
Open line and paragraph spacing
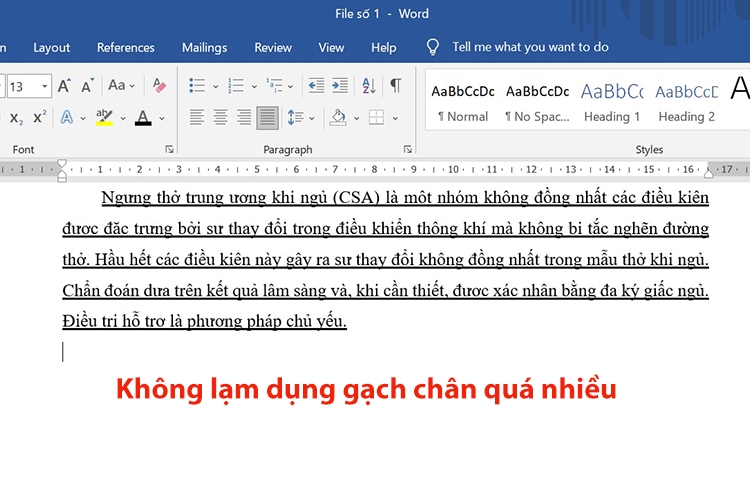pyautogui.click(x=300, y=117)
